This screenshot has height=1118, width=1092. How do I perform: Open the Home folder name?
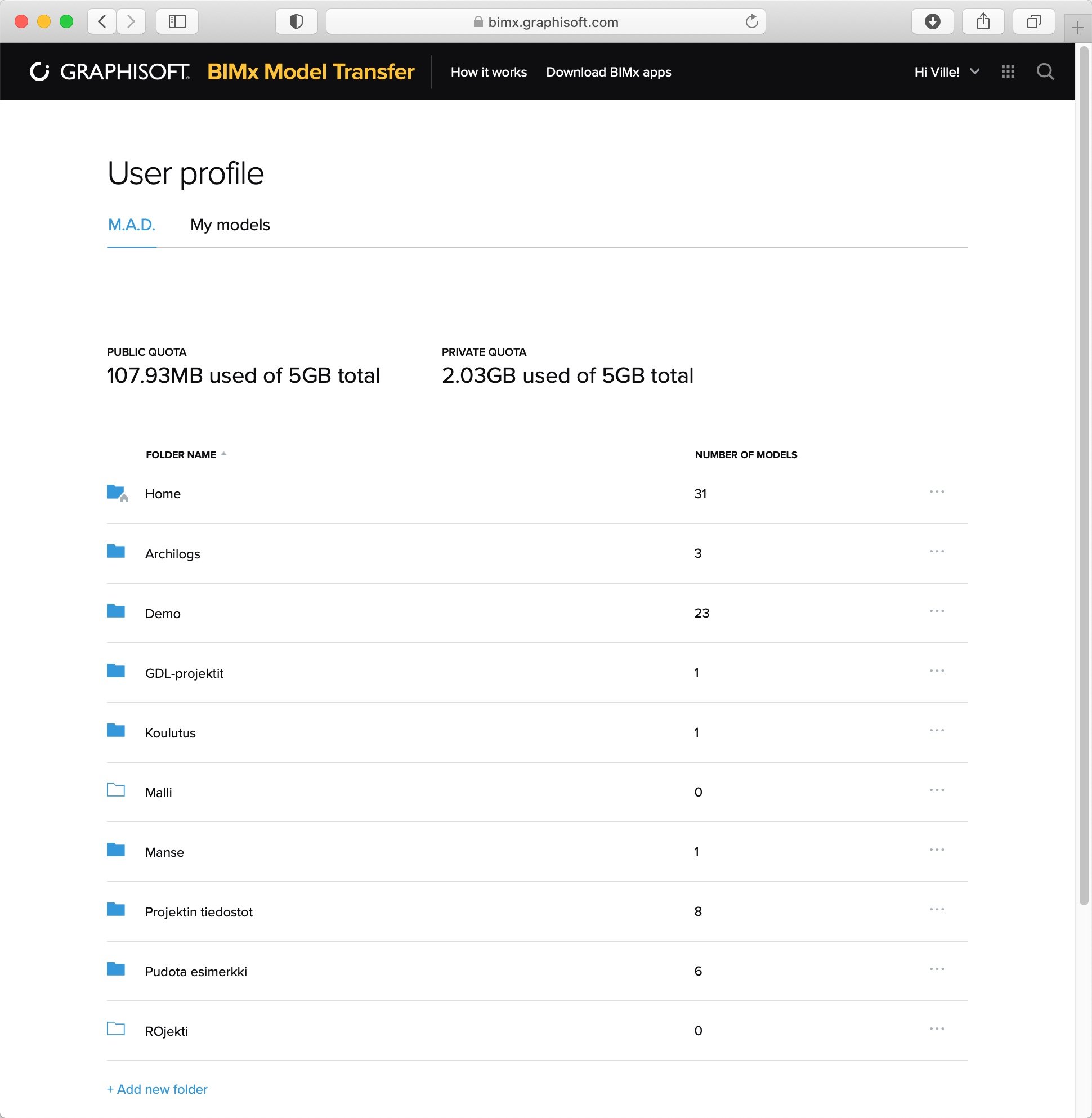pos(163,494)
